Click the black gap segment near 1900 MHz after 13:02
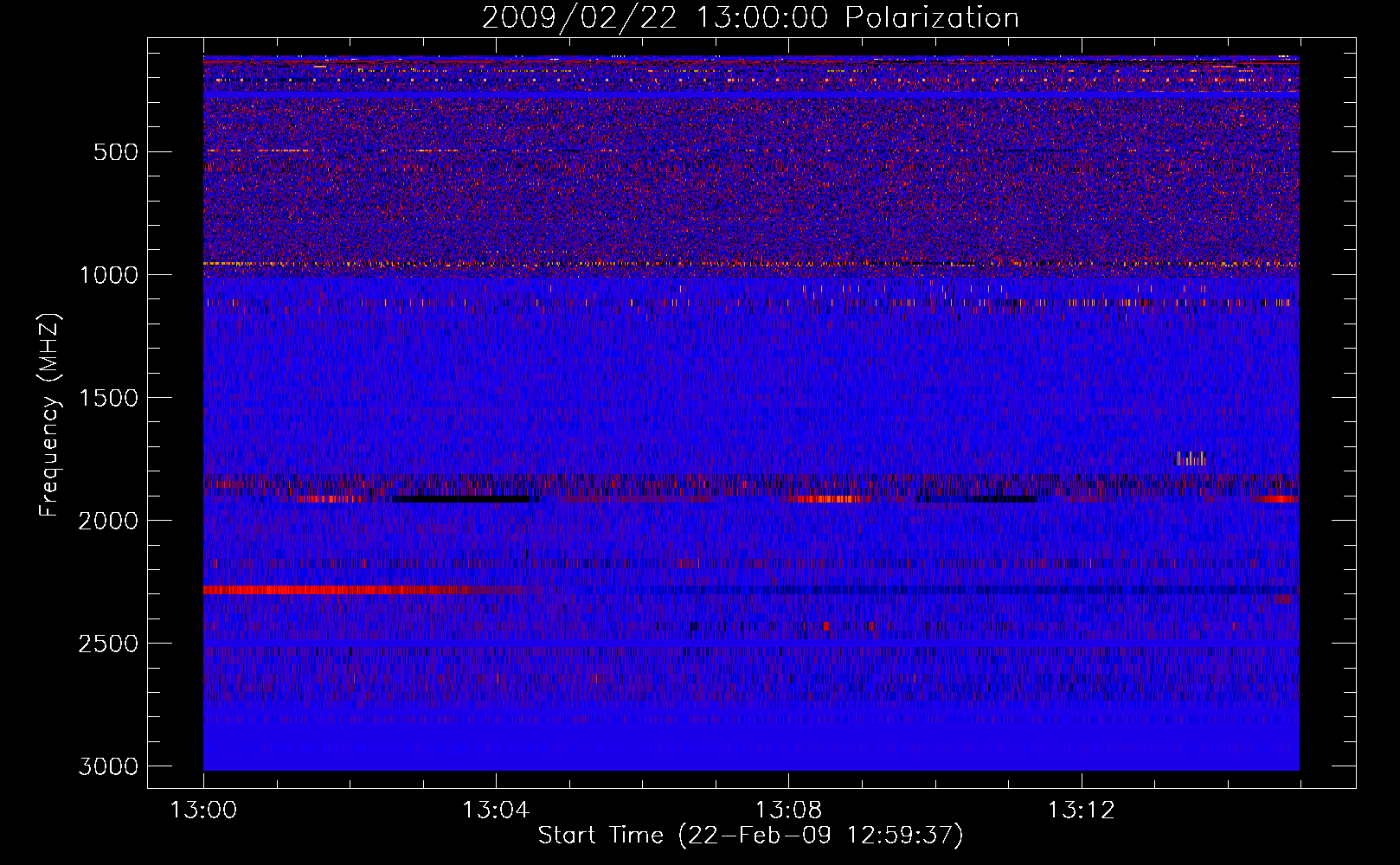The width and height of the screenshot is (1400, 865). click(460, 499)
